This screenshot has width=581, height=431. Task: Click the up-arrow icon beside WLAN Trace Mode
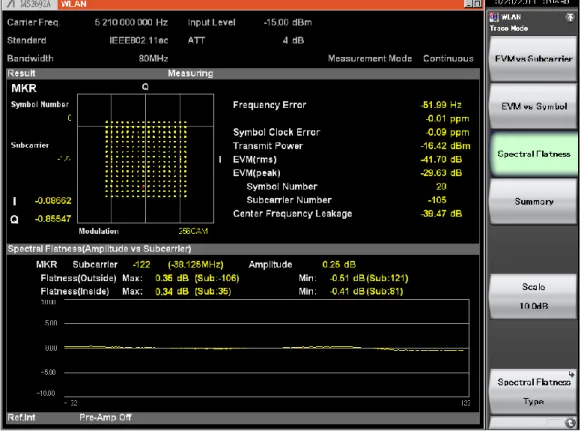pos(570,17)
